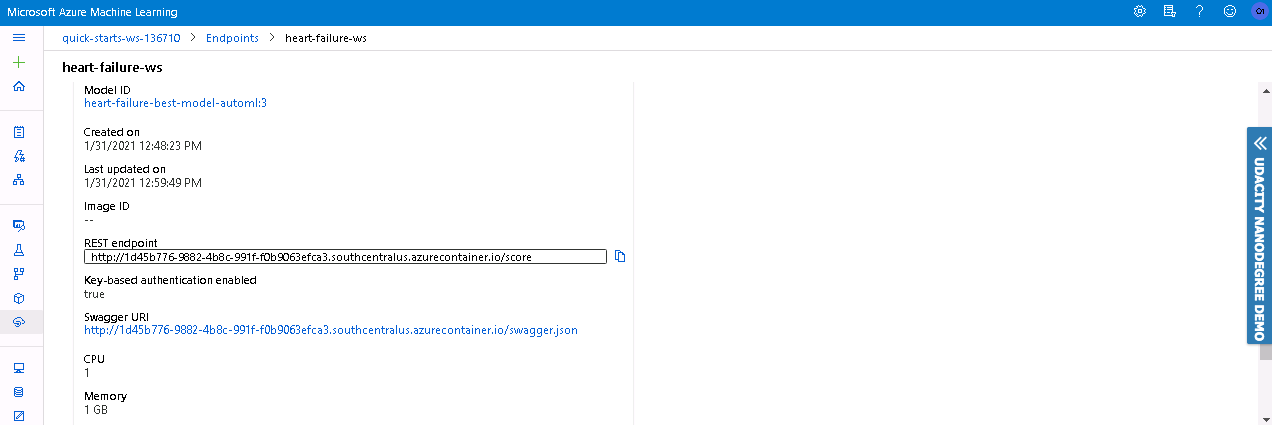Open the user account avatar
This screenshot has height=425, width=1272.
[x=1259, y=12]
